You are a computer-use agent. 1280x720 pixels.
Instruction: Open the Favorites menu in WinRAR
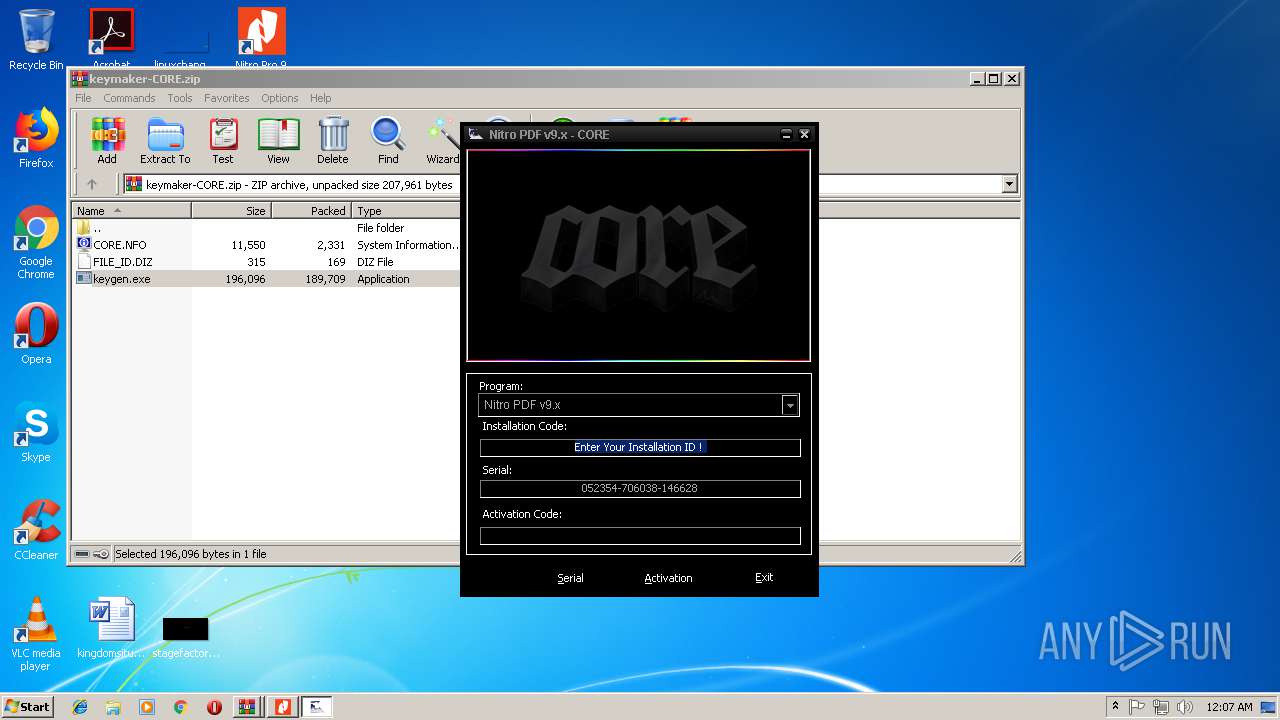tap(227, 98)
